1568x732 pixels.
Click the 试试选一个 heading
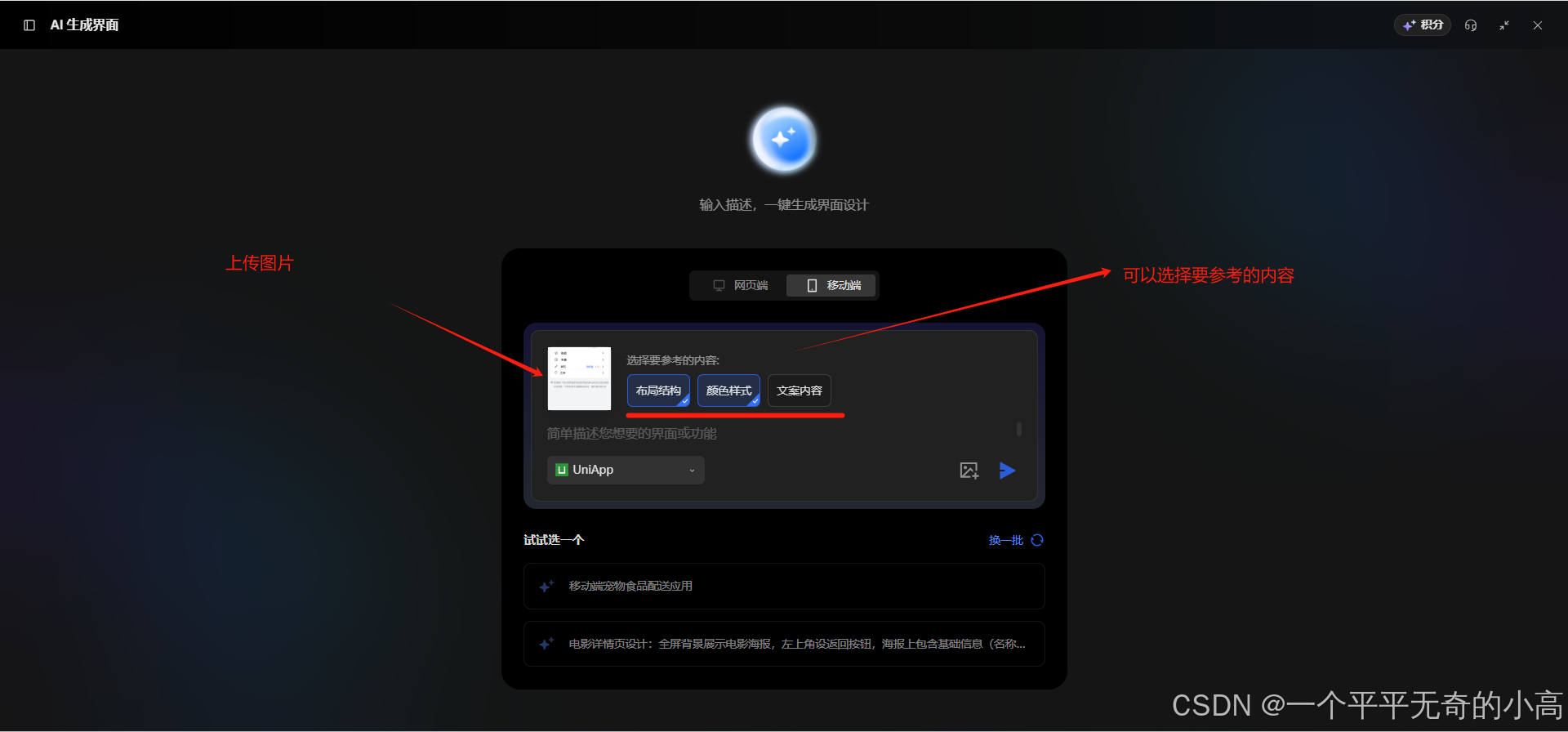pyautogui.click(x=554, y=540)
